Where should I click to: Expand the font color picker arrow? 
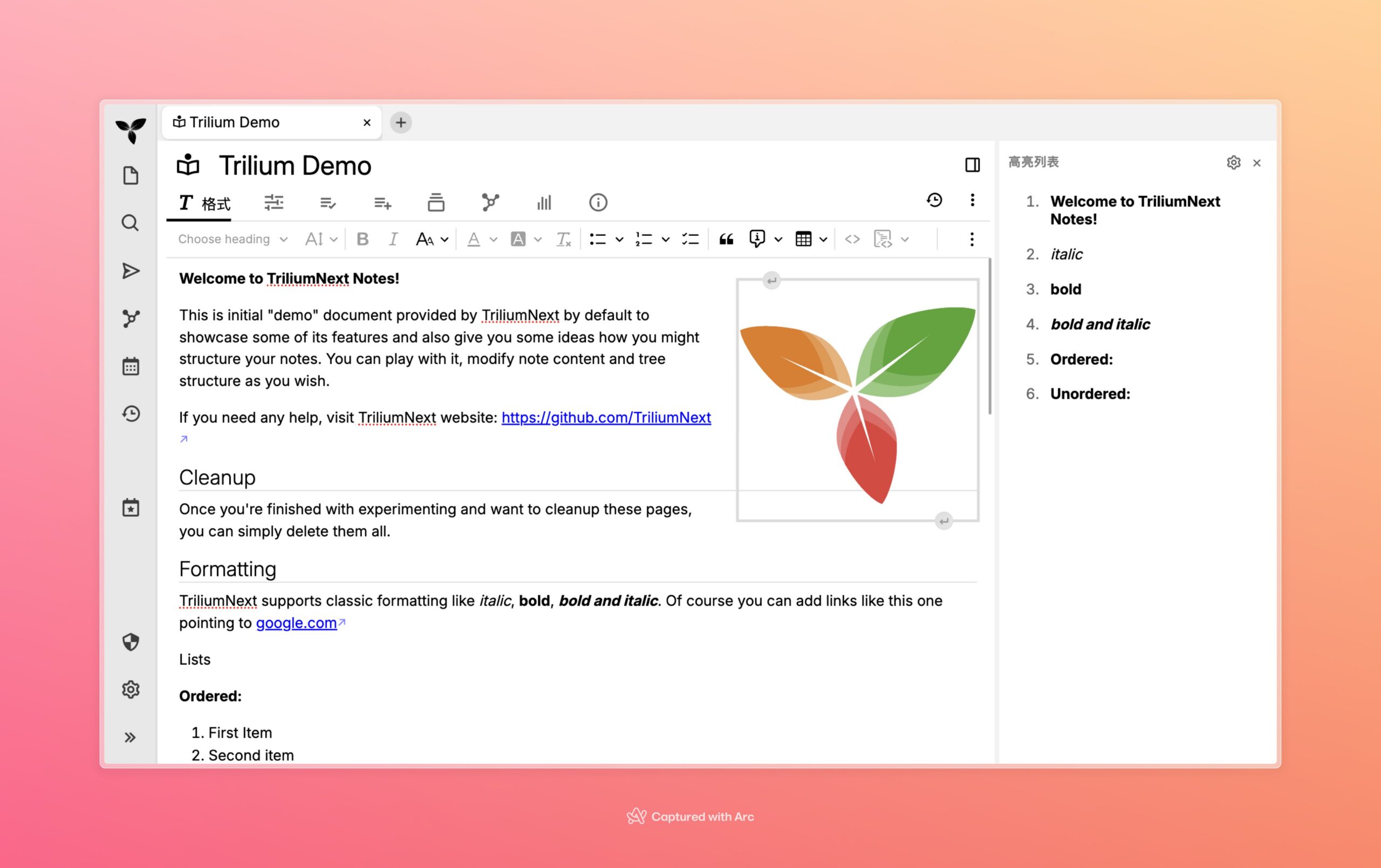click(493, 240)
